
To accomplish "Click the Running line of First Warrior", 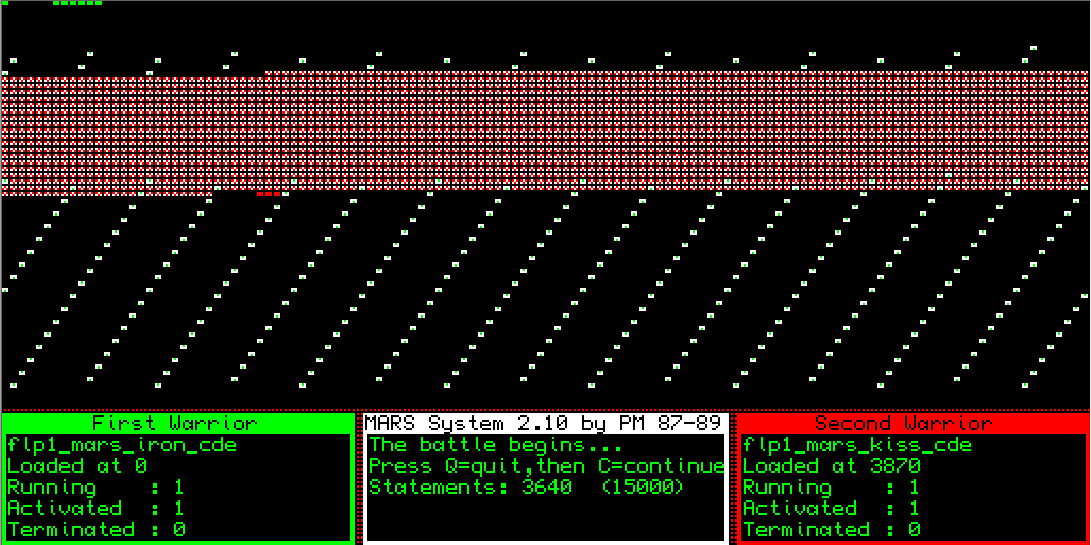I will (x=96, y=487).
